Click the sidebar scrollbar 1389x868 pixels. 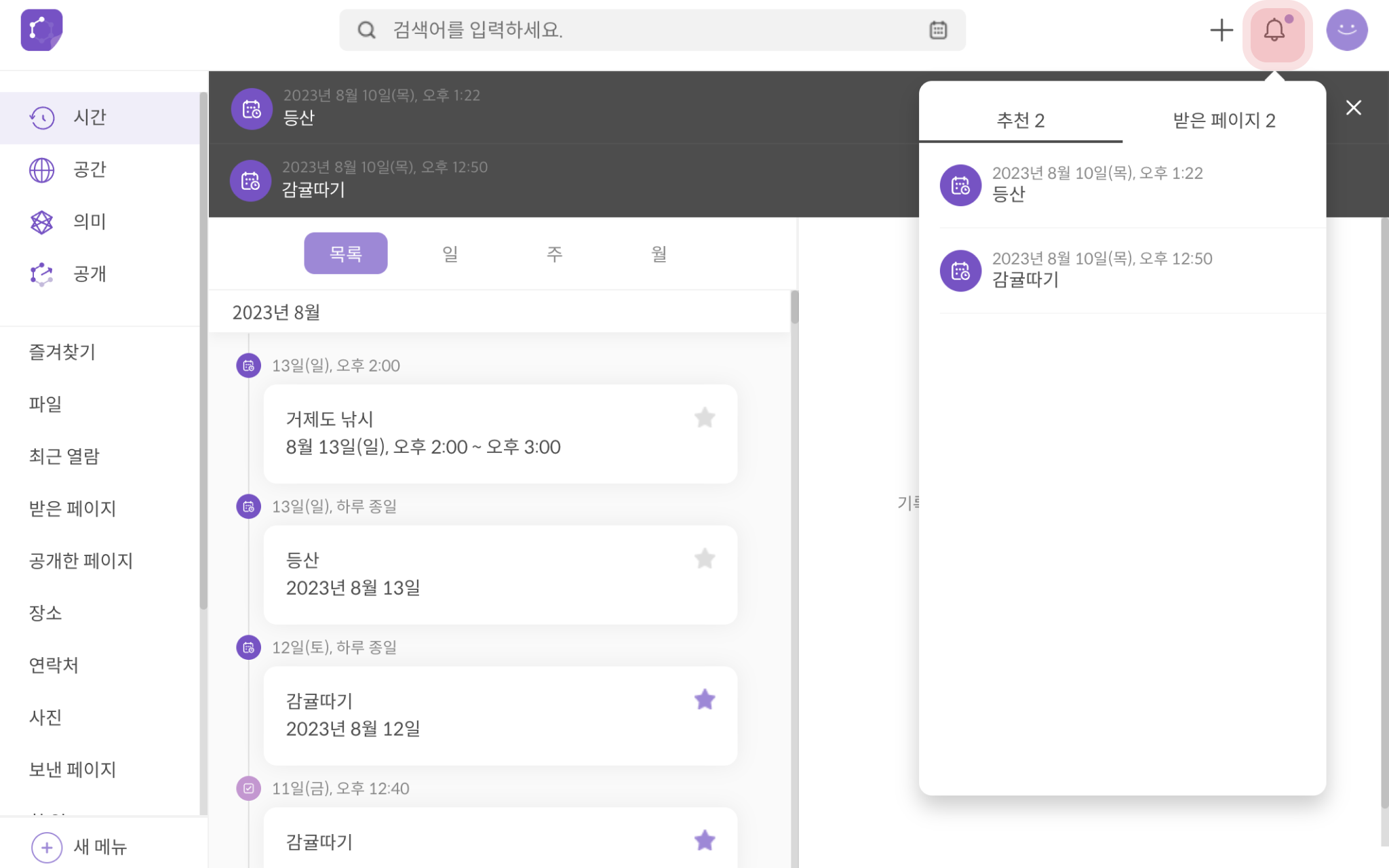[203, 351]
